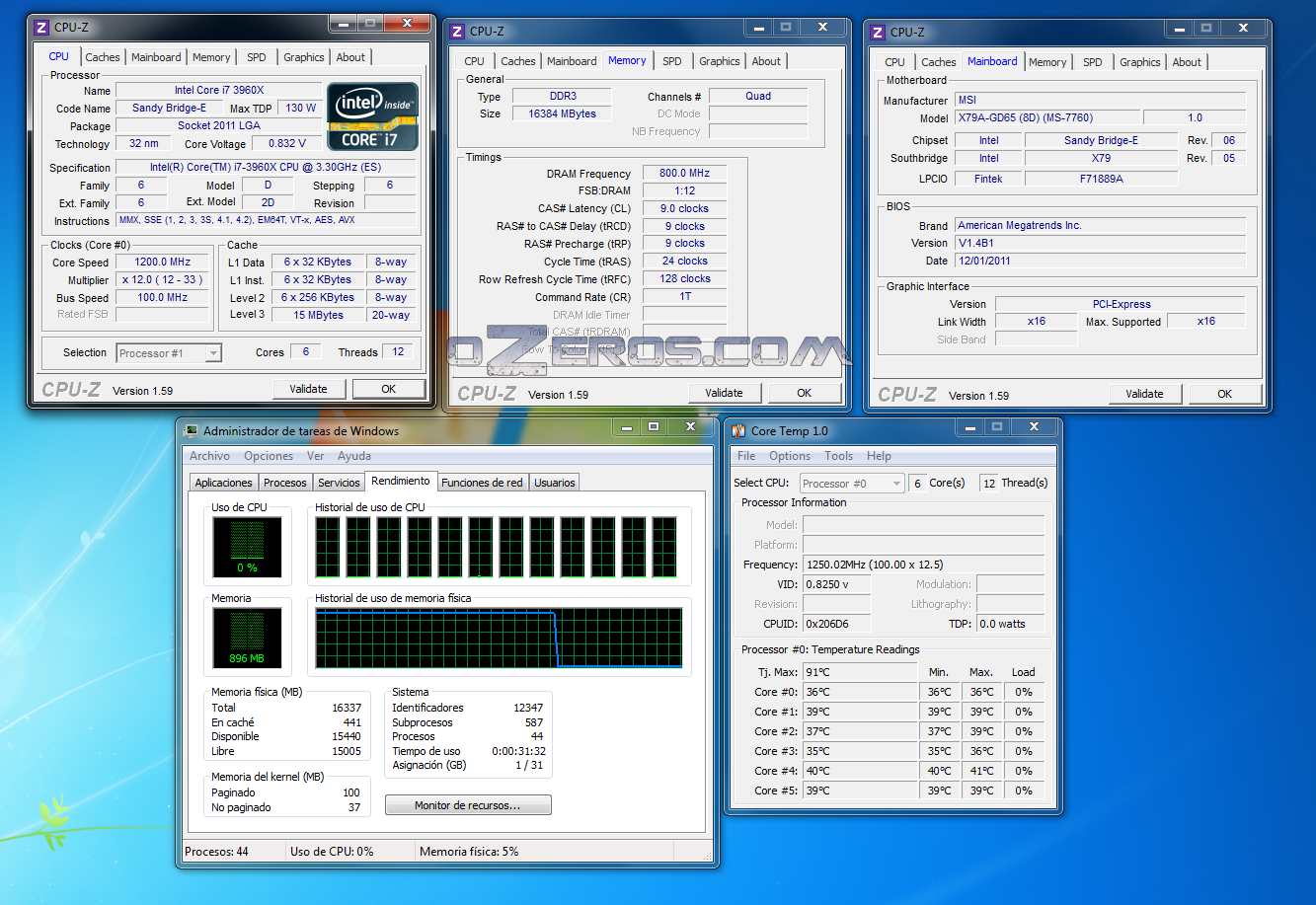This screenshot has width=1316, height=905.
Task: Select SPD tab in the middle CPU-Z Memory window
Action: tap(672, 61)
